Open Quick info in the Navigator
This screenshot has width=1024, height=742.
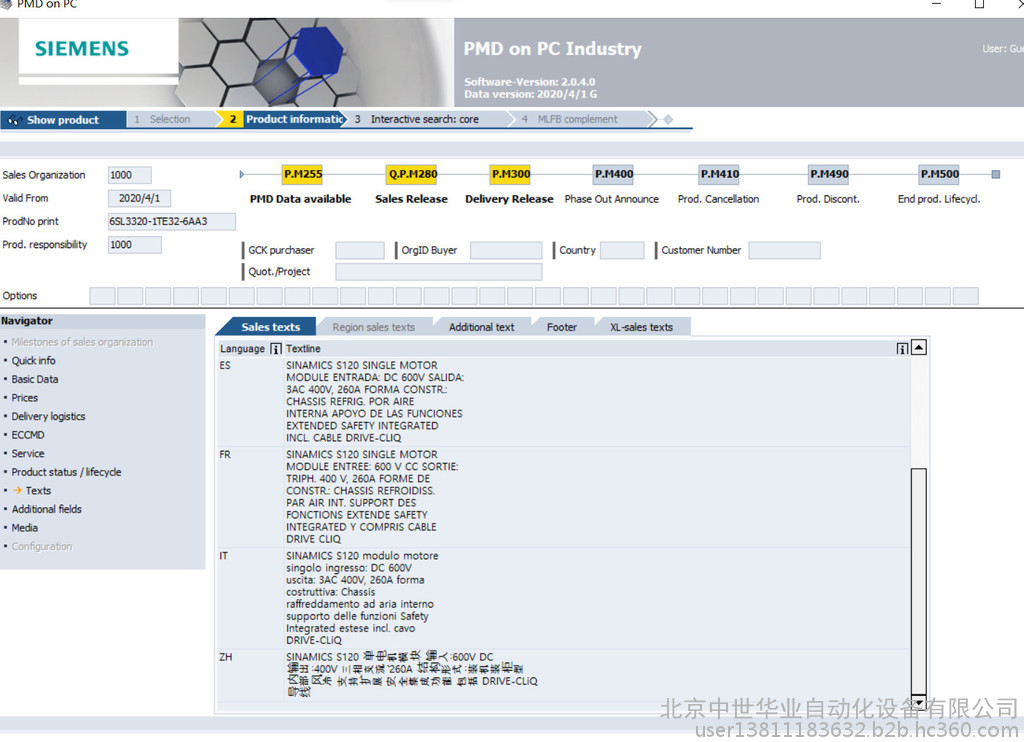click(33, 361)
